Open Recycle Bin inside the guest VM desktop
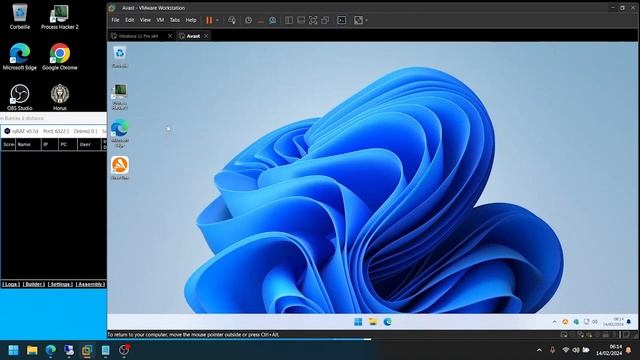640x360 pixels. coord(120,57)
